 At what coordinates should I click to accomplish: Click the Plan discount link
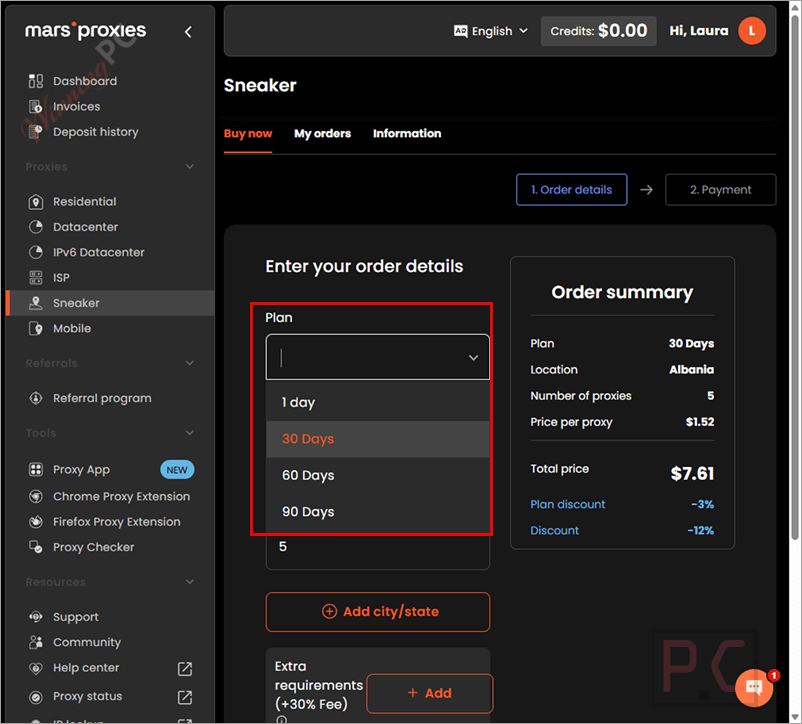click(568, 504)
